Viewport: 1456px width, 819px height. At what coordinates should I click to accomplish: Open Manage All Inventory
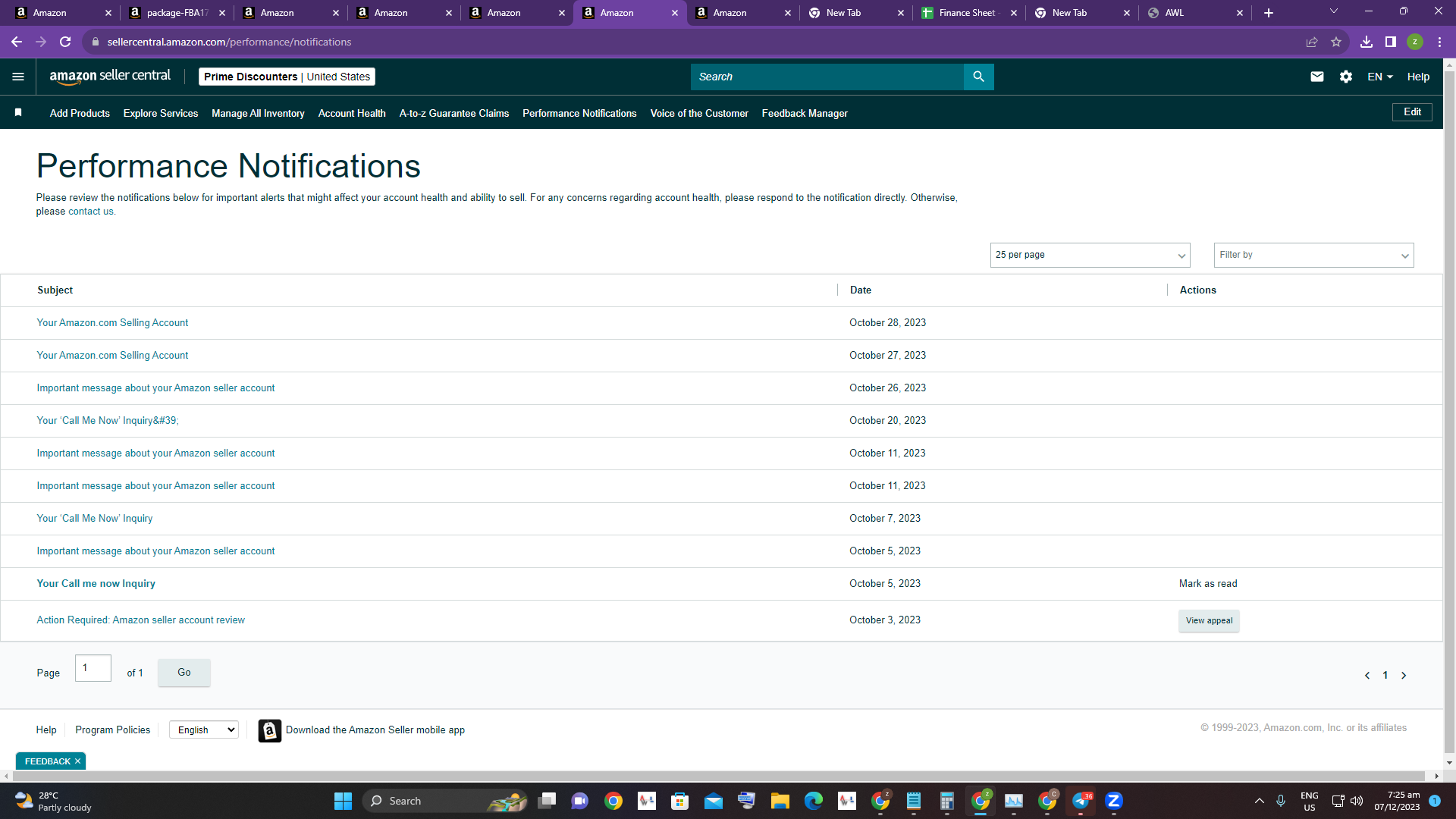258,113
